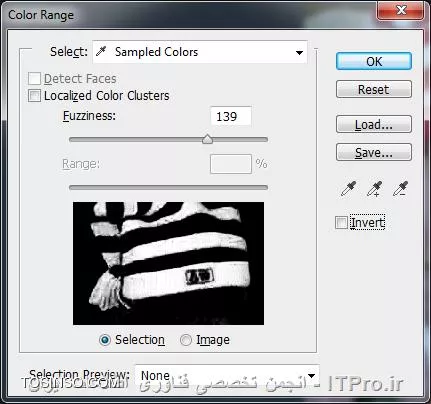Click the Range slider track
This screenshot has width=431, height=404.
(168, 187)
